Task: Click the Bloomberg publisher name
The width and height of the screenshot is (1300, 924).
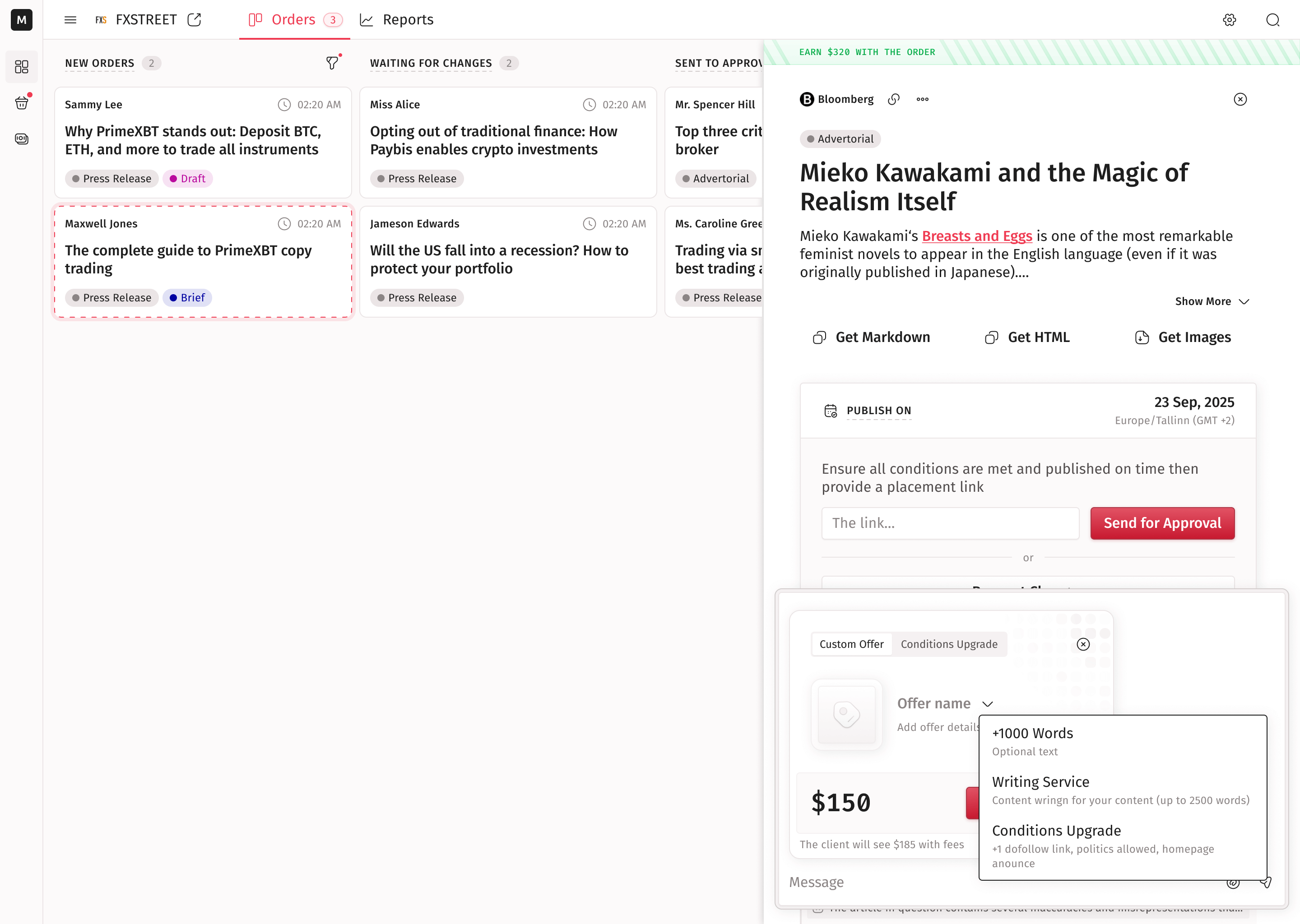Action: pos(845,100)
